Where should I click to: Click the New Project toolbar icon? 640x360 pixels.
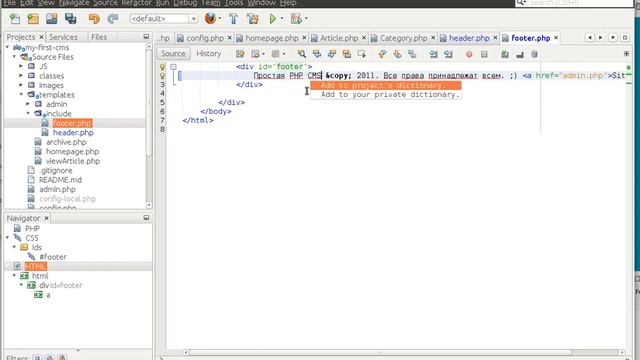tap(33, 18)
